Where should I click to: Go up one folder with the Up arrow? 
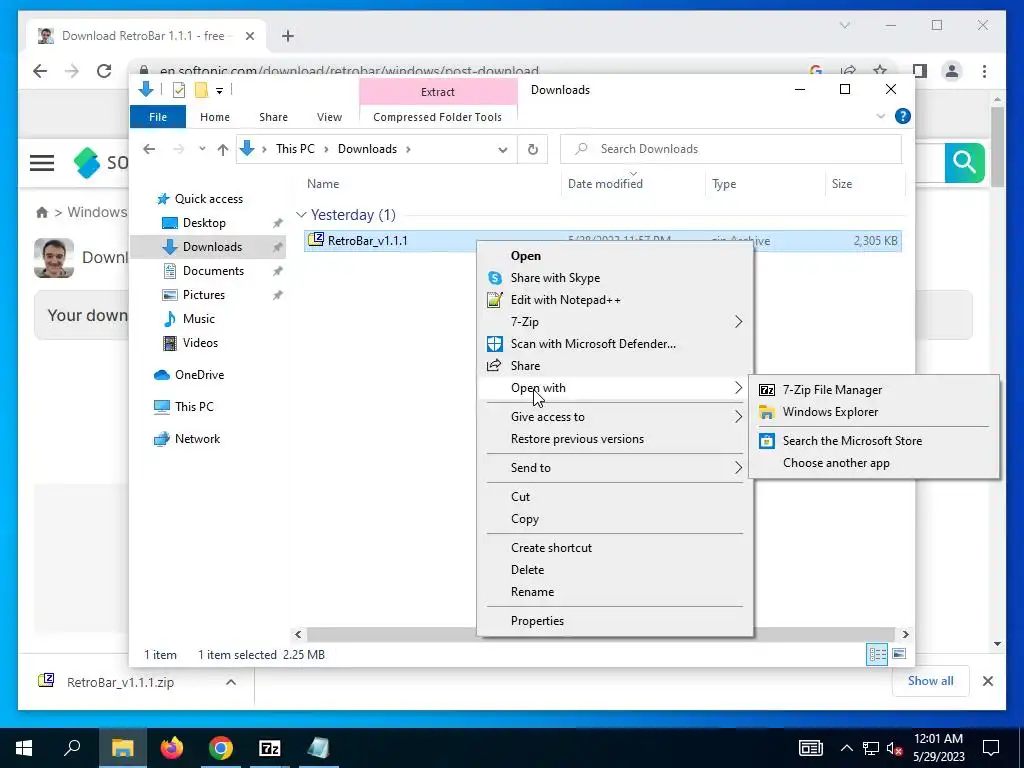coord(223,150)
